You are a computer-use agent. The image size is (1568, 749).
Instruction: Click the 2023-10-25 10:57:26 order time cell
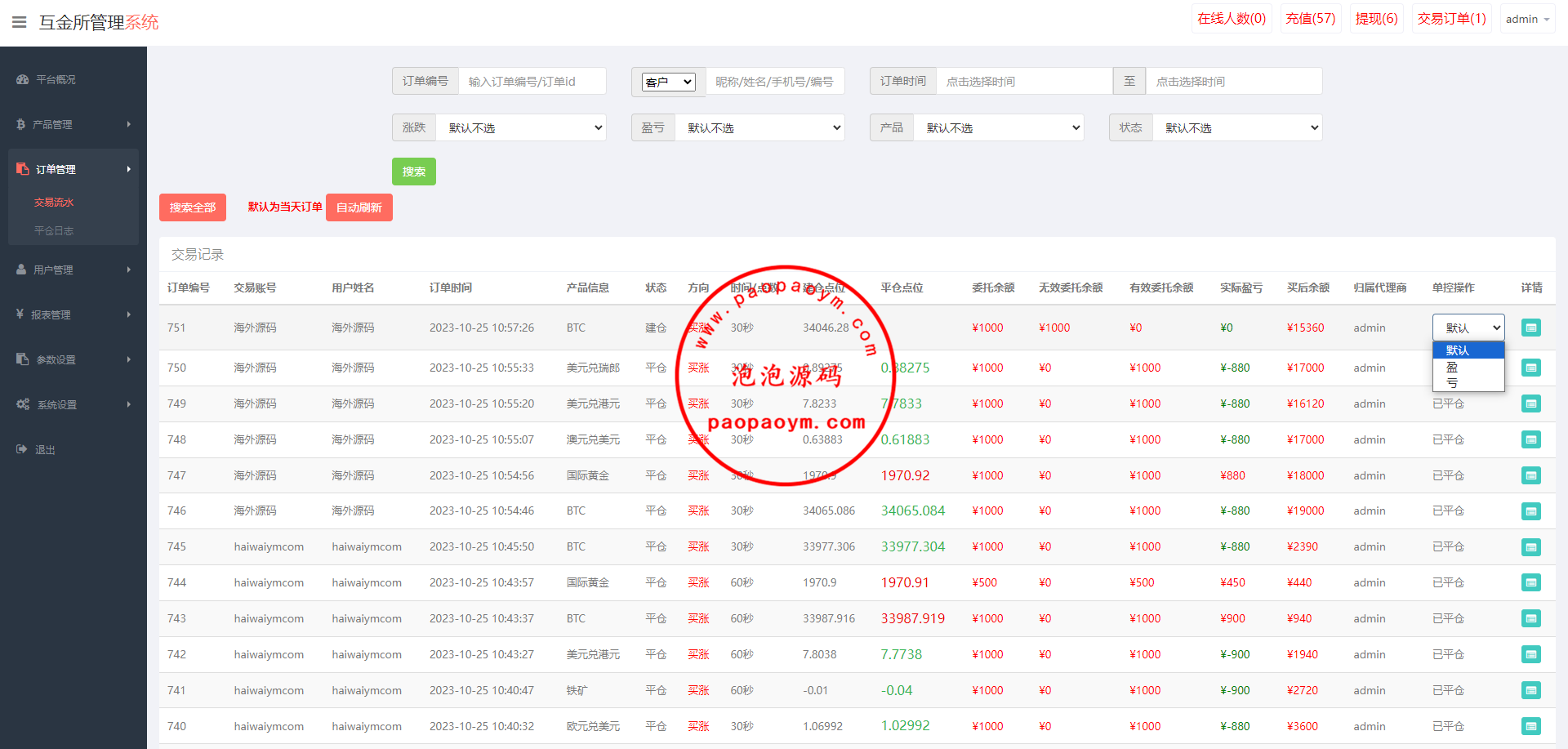click(482, 328)
